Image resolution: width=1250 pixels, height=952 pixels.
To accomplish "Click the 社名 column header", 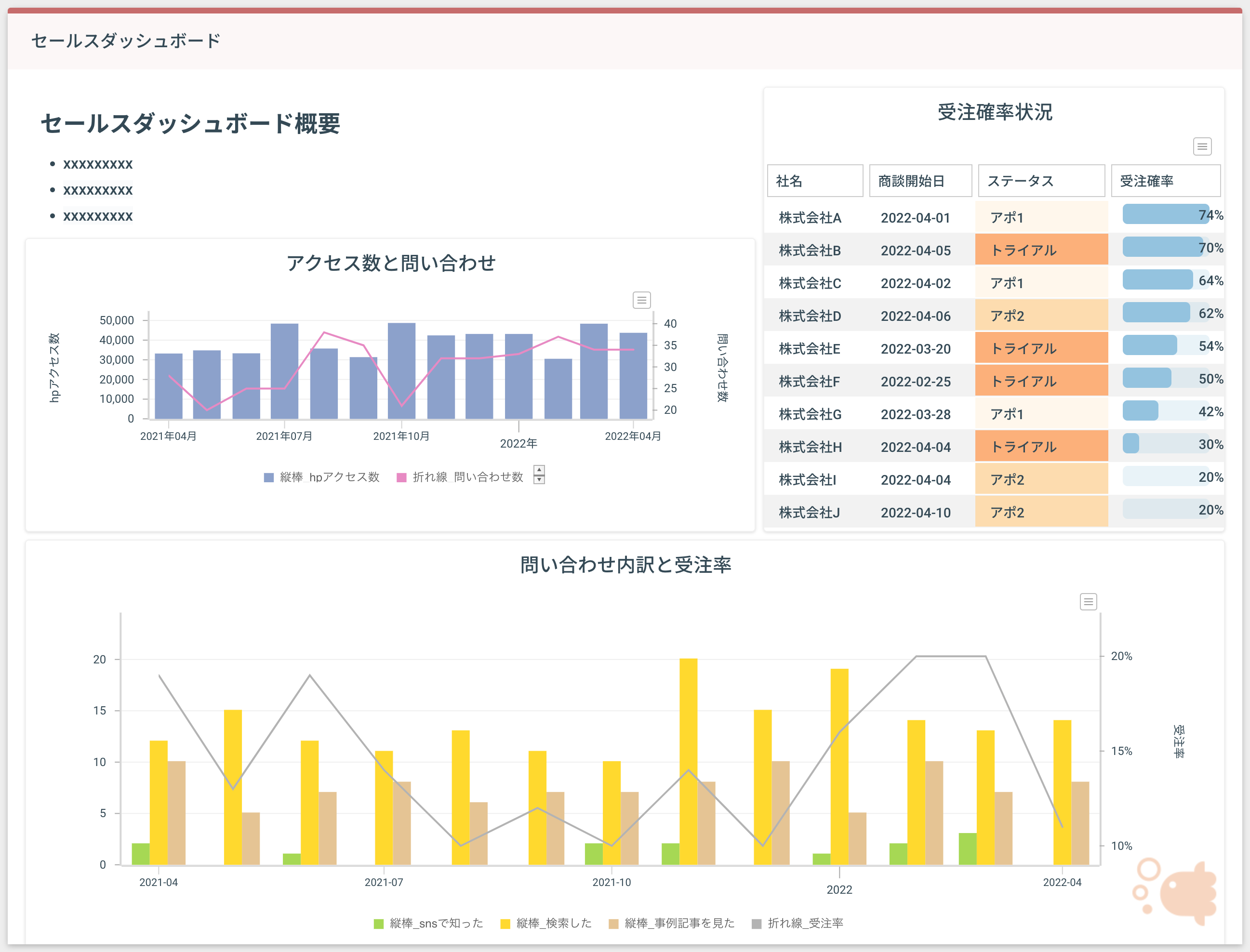I will tap(815, 180).
